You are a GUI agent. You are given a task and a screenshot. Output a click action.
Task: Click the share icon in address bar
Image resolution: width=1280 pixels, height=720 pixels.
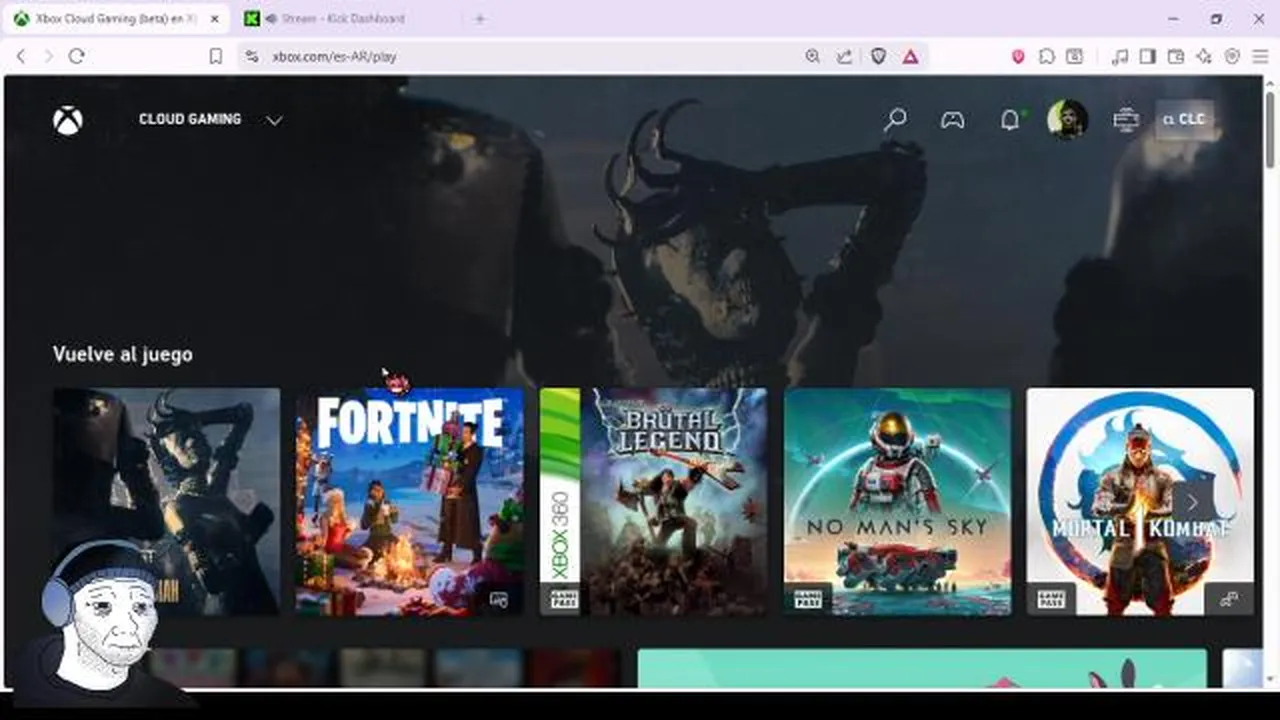(x=845, y=57)
